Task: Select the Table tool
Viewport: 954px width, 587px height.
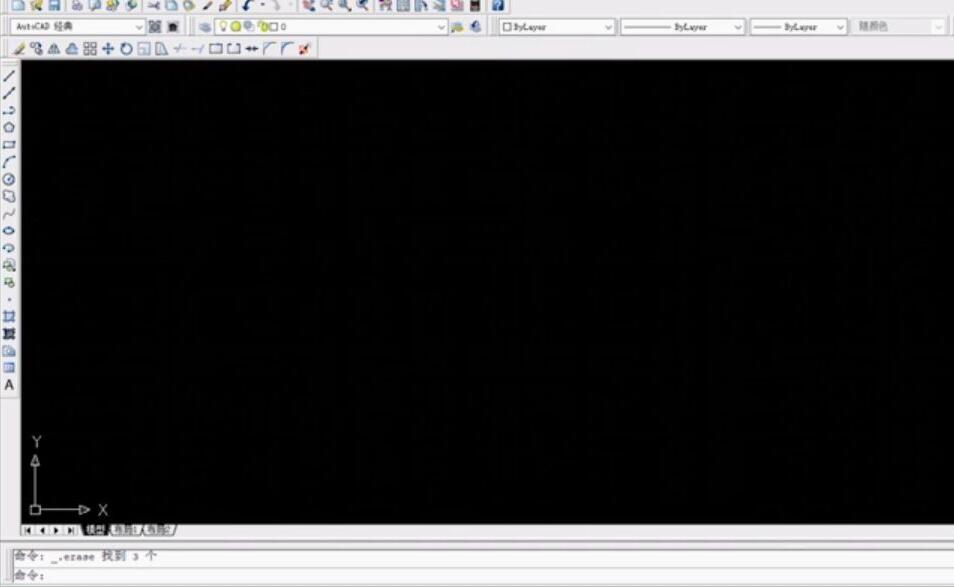Action: coord(9,367)
